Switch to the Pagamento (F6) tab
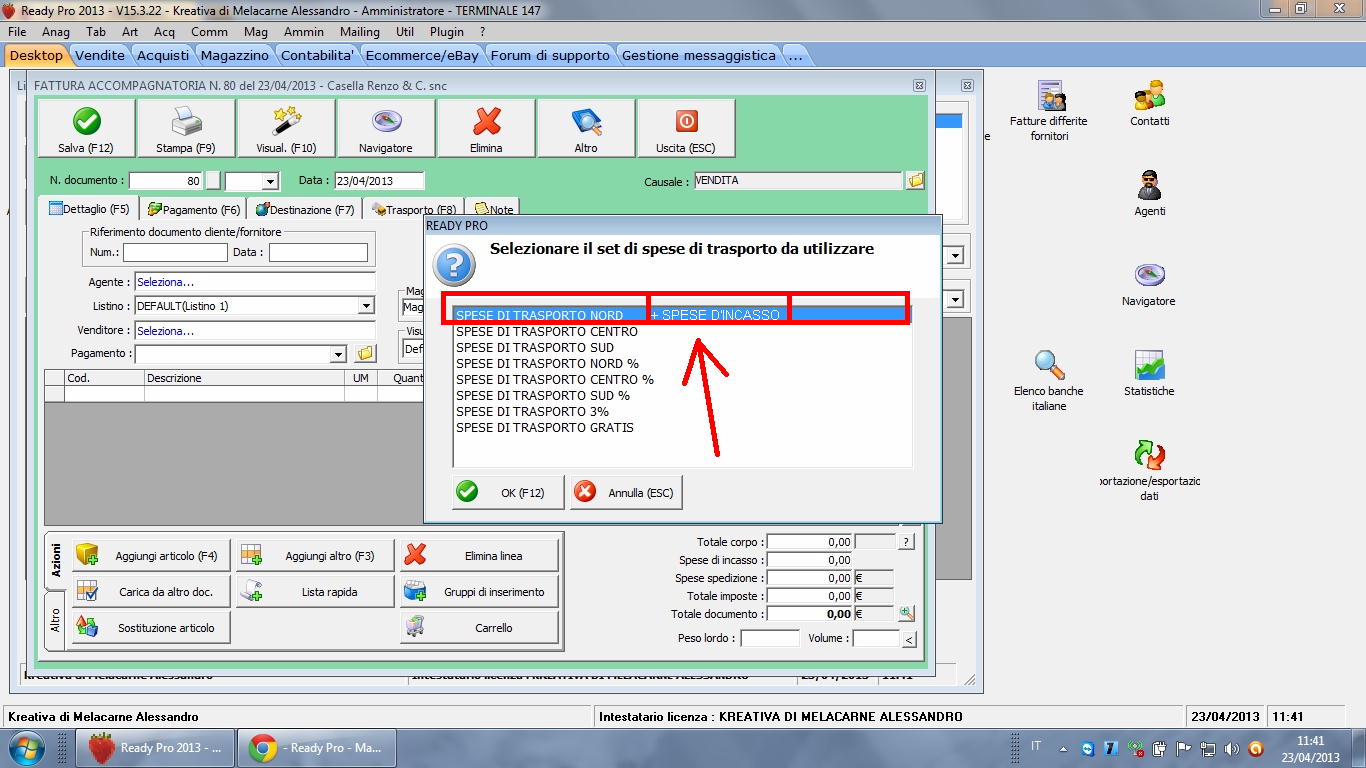The width and height of the screenshot is (1366, 768). (x=194, y=209)
